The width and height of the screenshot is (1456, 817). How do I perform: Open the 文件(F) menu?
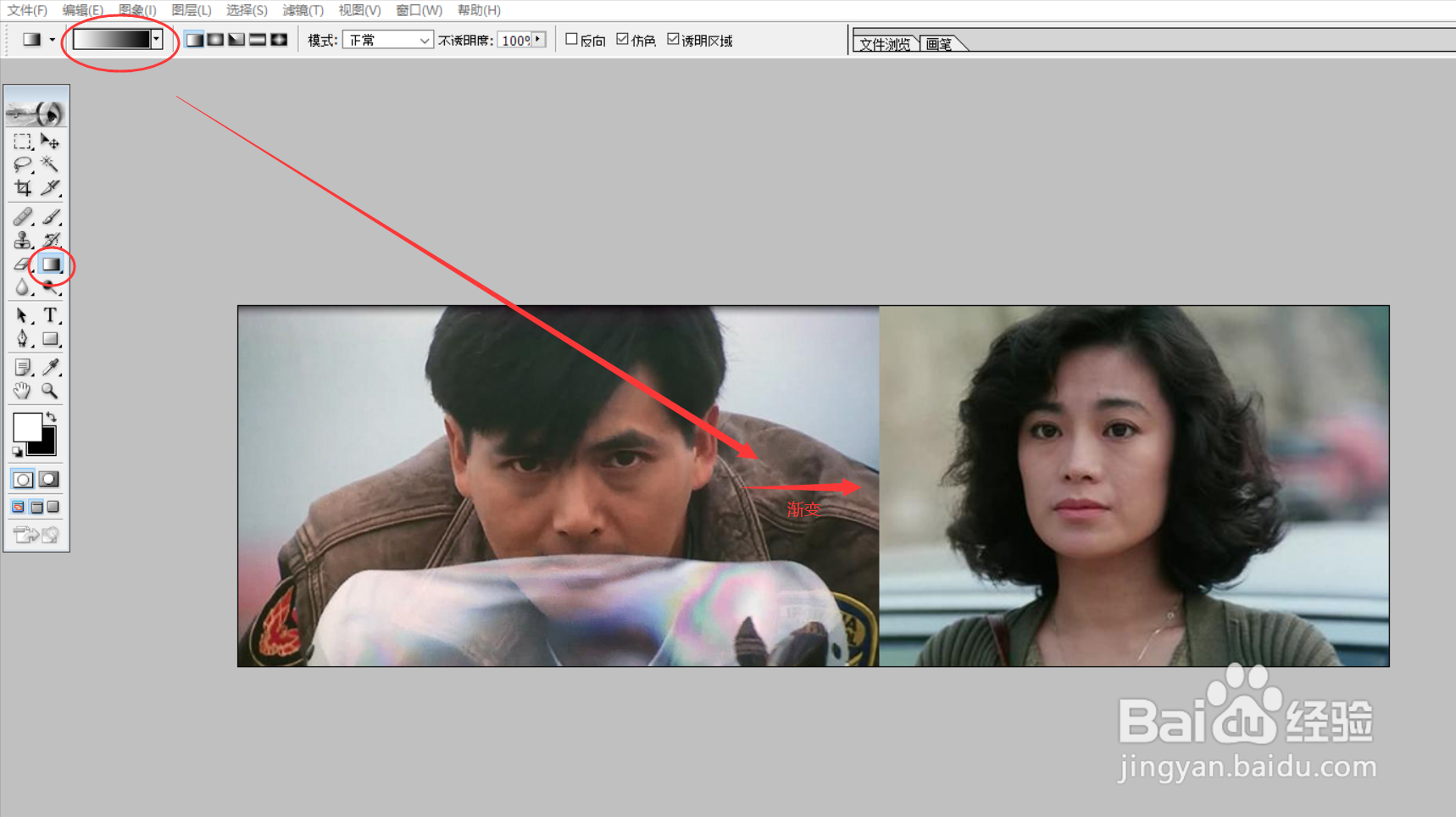pos(27,10)
